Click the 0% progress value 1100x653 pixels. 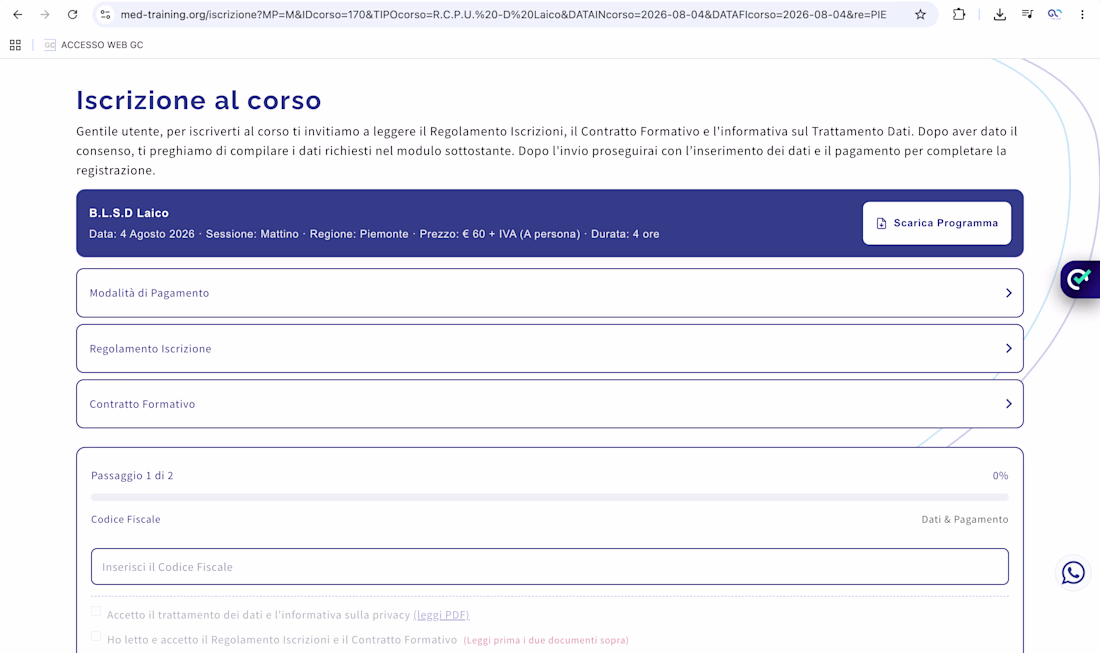pos(1000,476)
